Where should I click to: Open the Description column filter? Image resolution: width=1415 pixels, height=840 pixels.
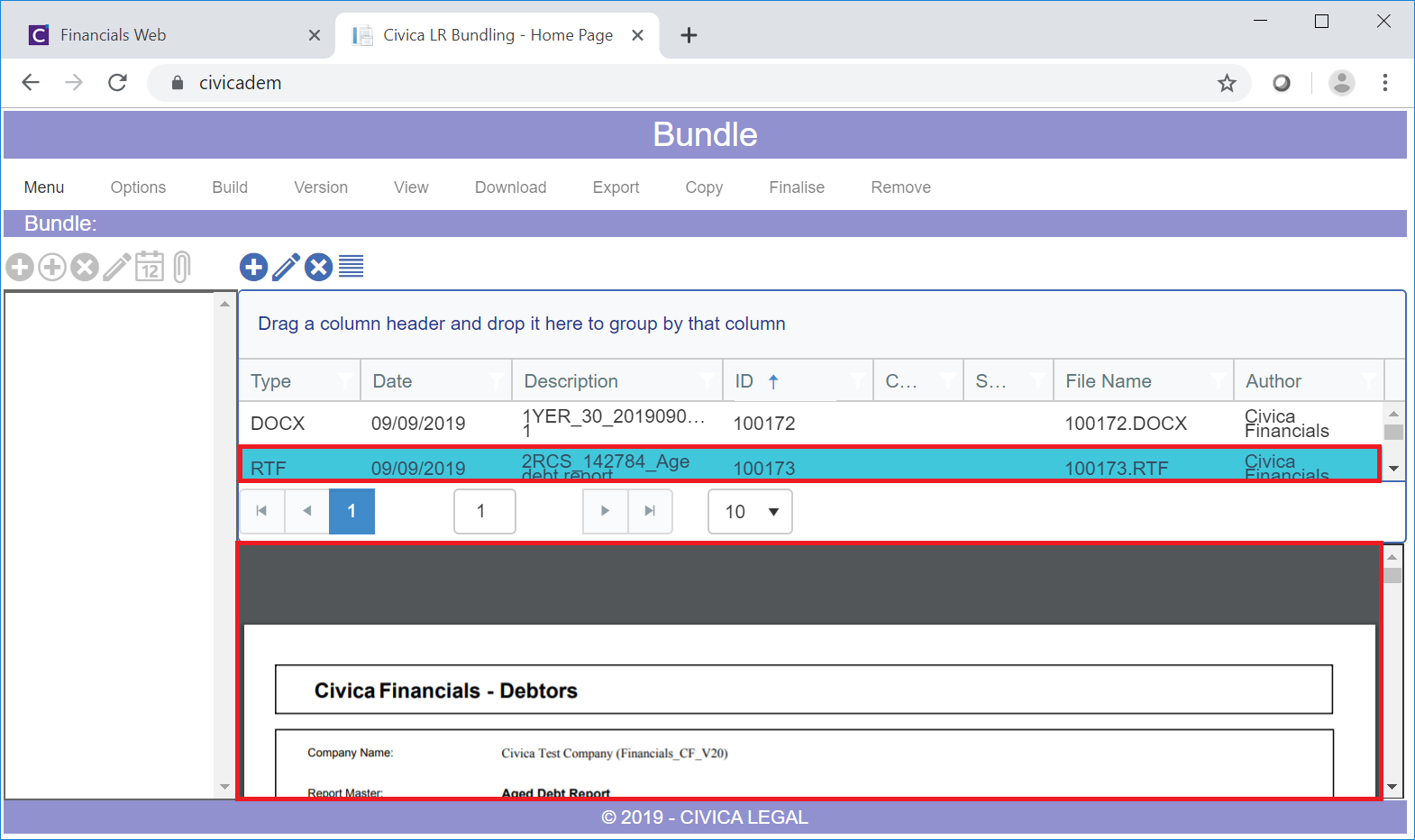707,380
